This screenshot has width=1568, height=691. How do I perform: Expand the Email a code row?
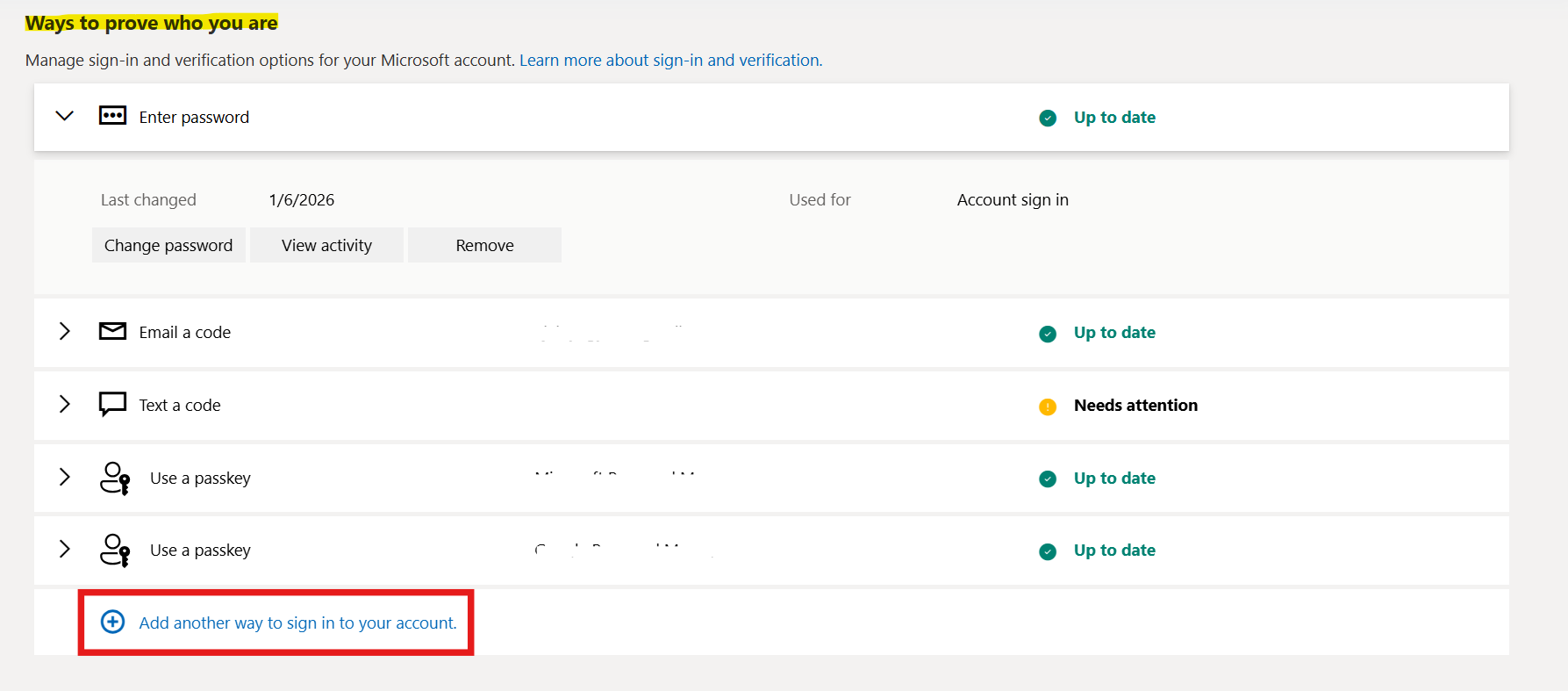(64, 331)
